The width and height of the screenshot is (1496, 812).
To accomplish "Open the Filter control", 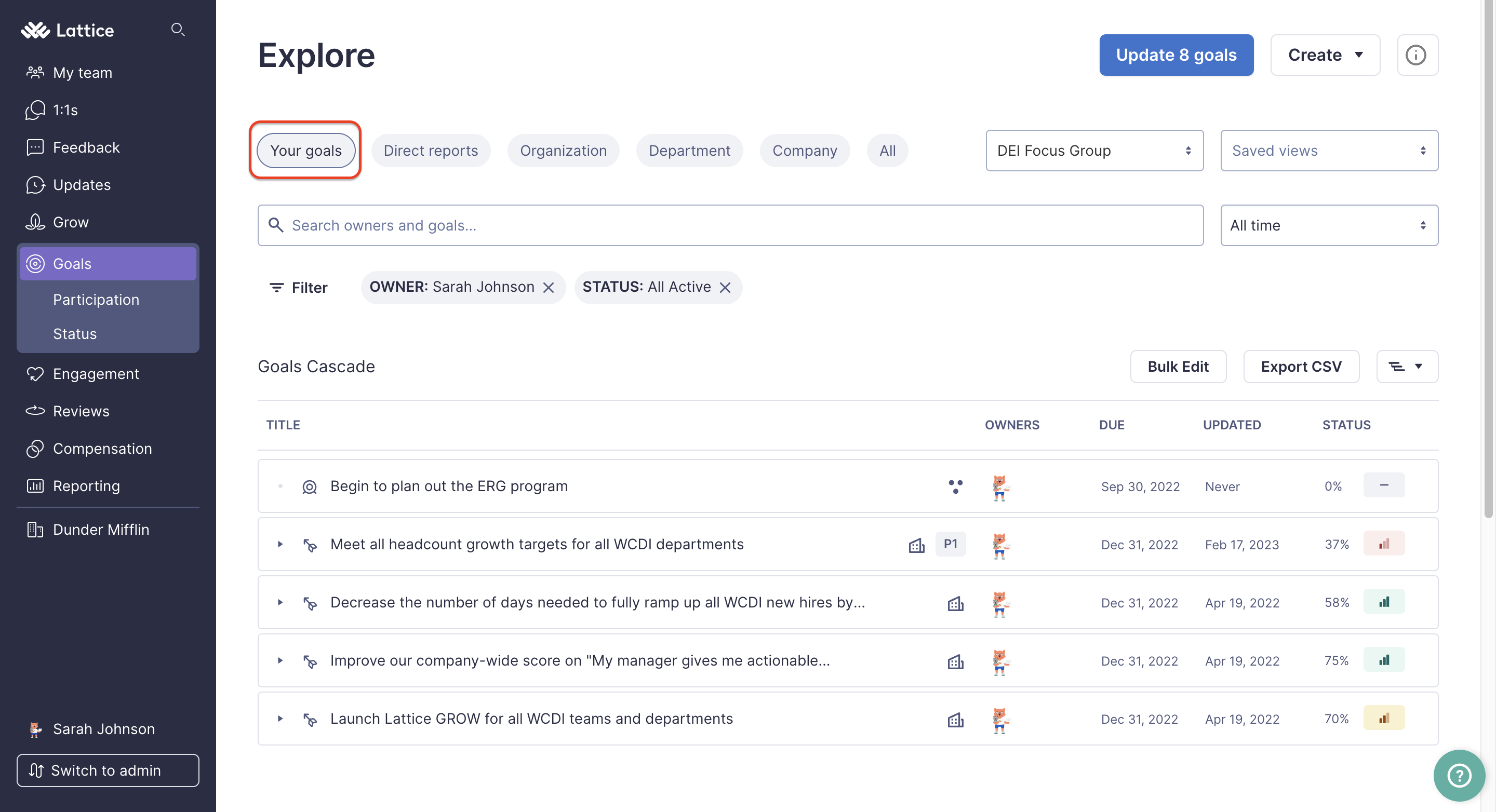I will [299, 287].
